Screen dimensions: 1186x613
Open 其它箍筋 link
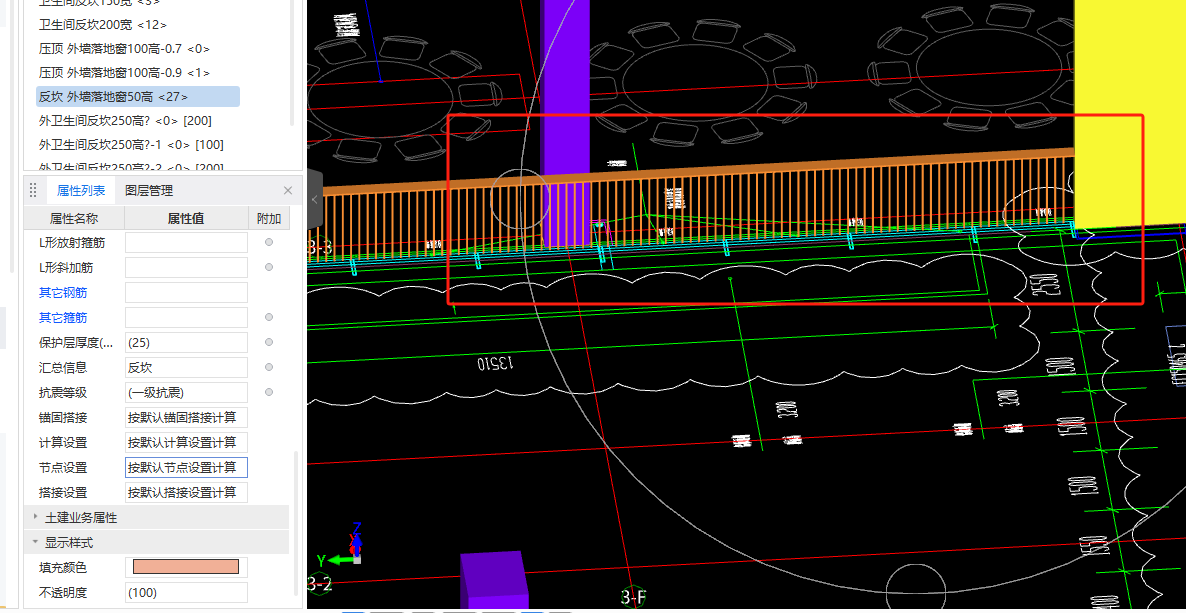[x=61, y=317]
